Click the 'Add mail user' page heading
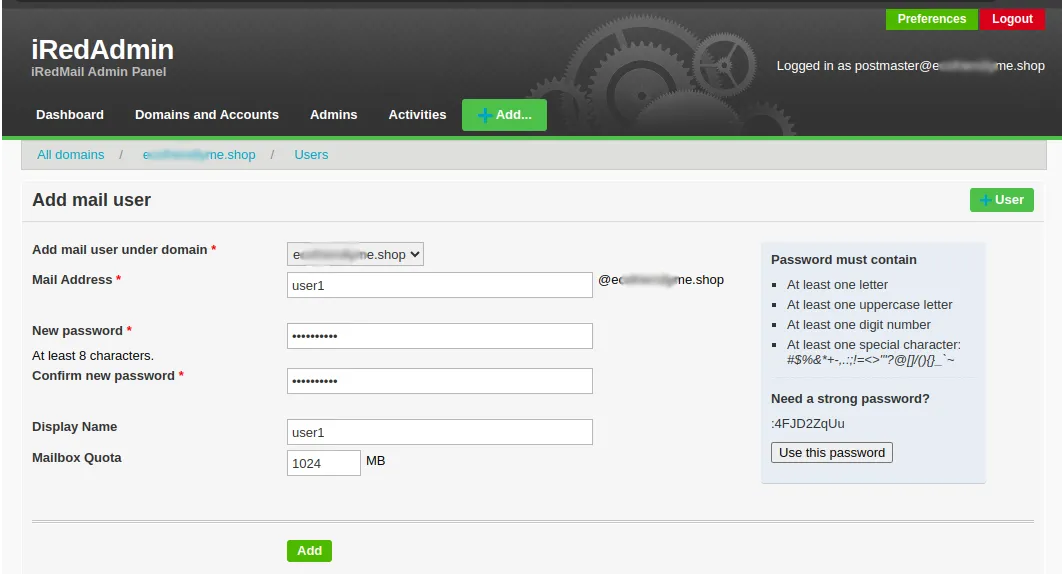This screenshot has height=574, width=1062. click(91, 200)
